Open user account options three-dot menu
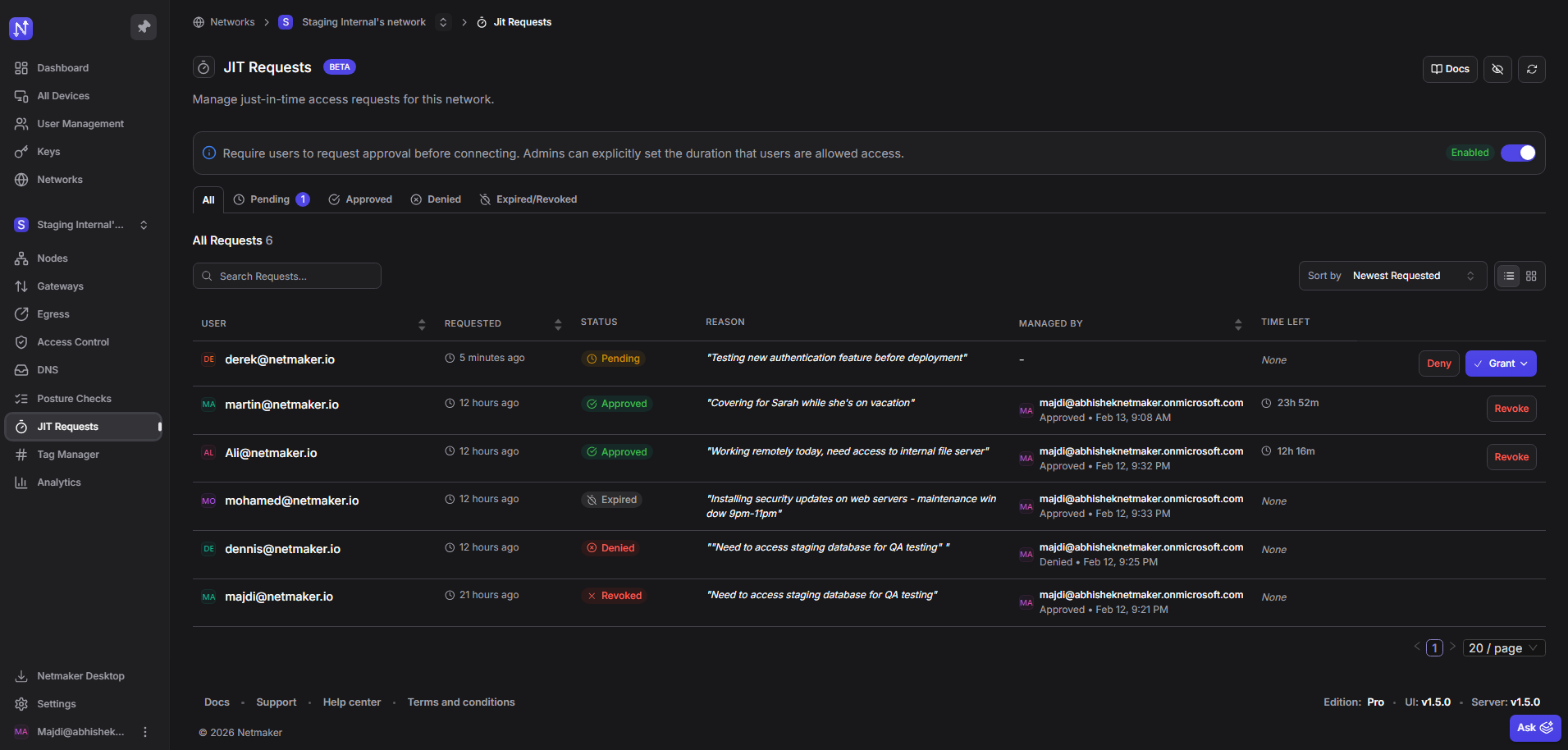 [145, 732]
